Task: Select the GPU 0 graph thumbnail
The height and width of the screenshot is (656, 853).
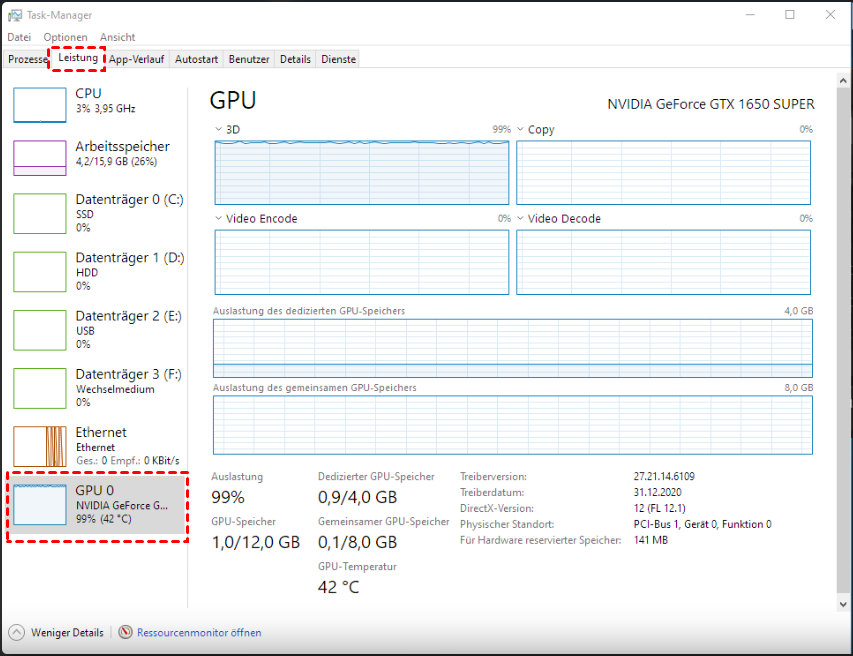Action: pos(39,504)
